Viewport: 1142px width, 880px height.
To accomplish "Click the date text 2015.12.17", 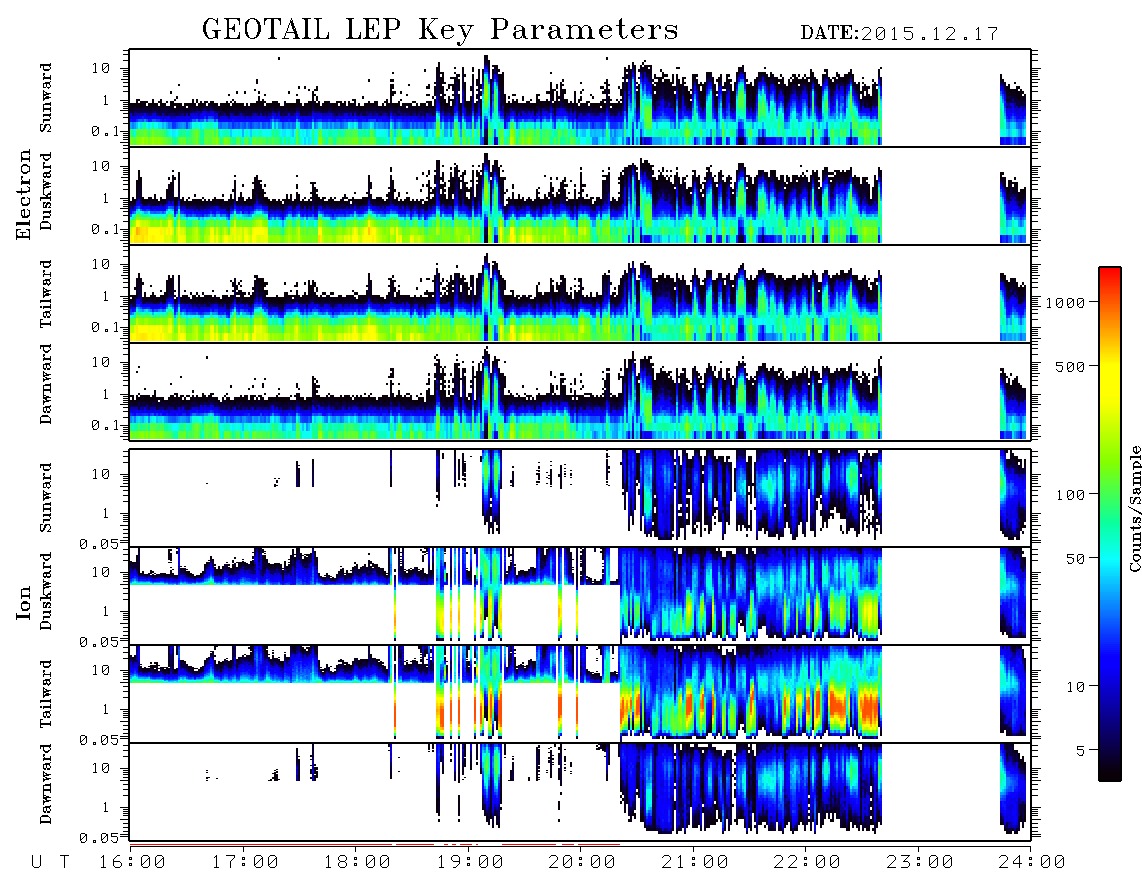I will [929, 34].
